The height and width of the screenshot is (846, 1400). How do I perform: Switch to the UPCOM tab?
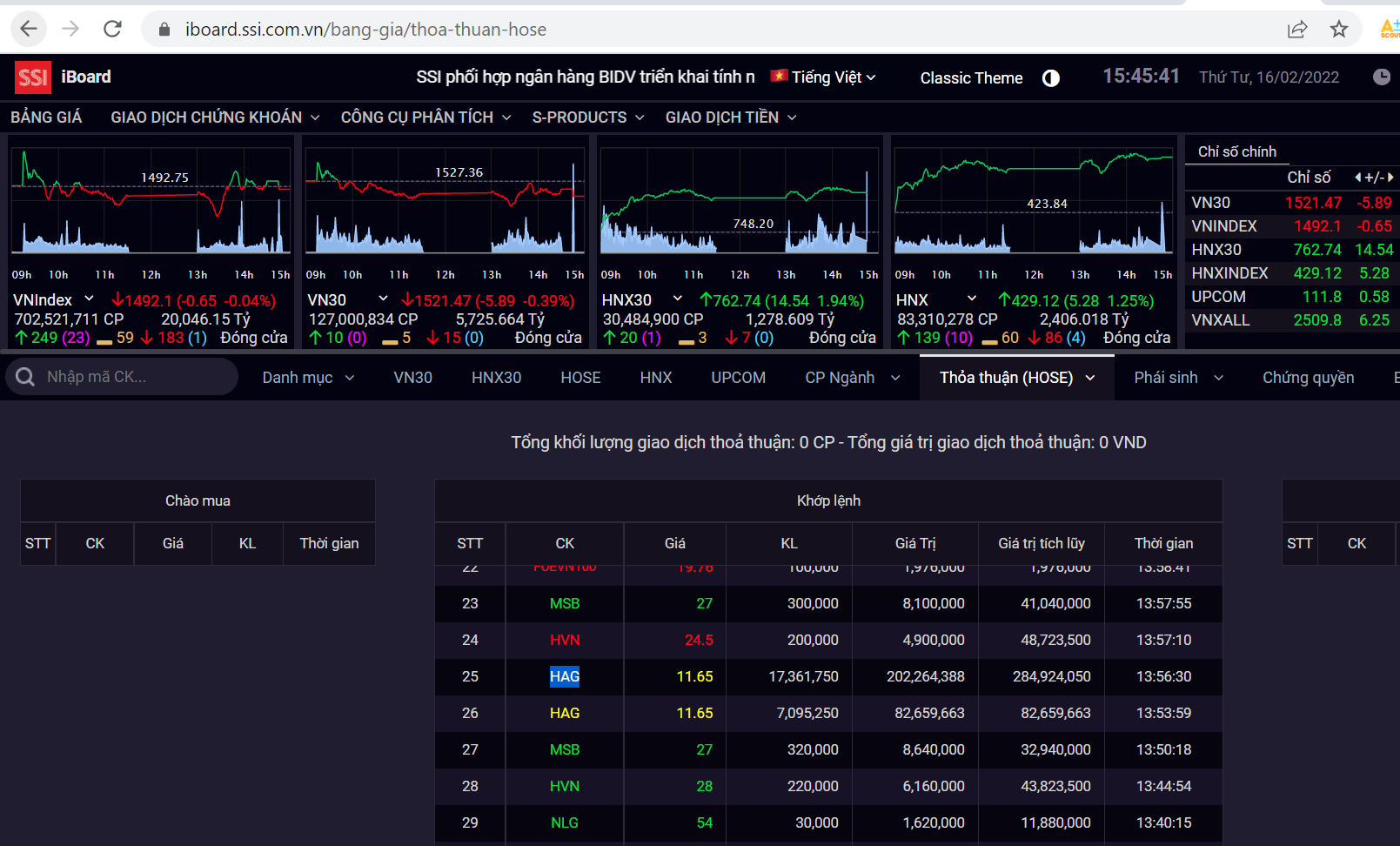[x=738, y=378]
